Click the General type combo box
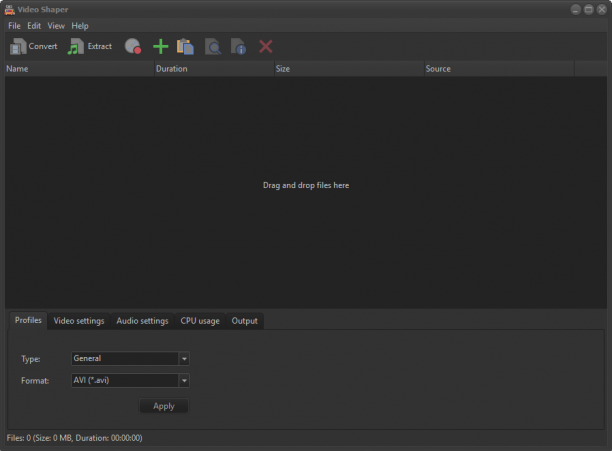This screenshot has width=612, height=451. click(x=130, y=359)
